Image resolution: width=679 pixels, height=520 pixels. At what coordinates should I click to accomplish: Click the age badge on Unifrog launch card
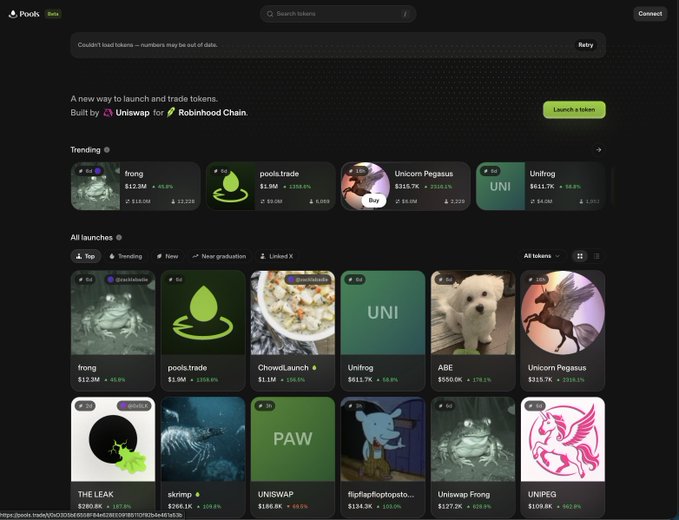(x=355, y=280)
